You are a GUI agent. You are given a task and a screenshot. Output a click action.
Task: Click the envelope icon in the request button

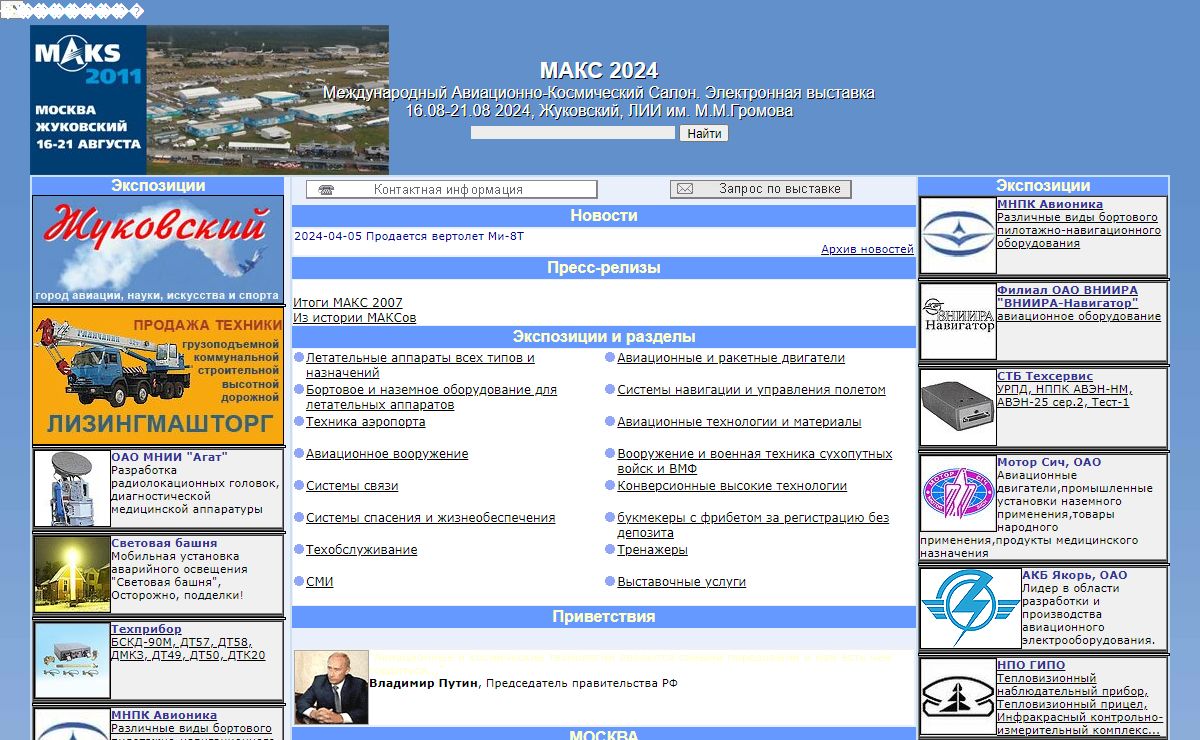tap(685, 189)
